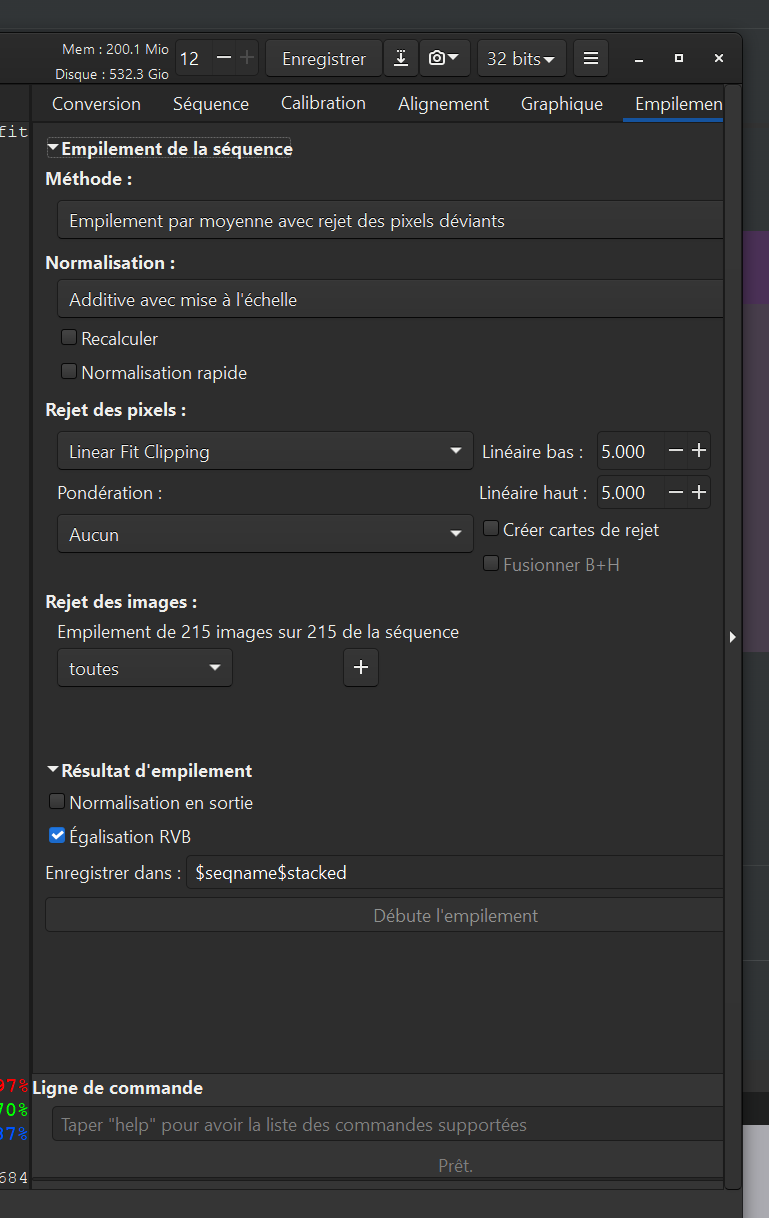The width and height of the screenshot is (769, 1218).
Task: Decrease the thread count with minus
Action: [224, 59]
